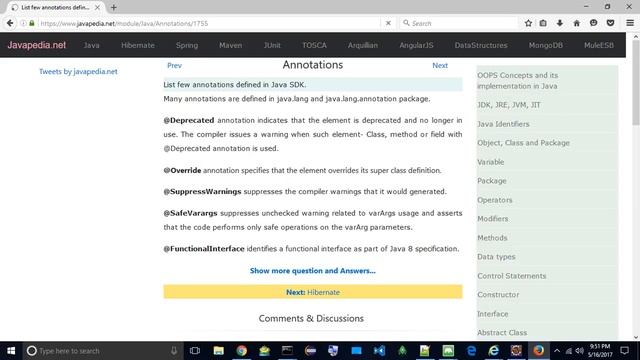The width and height of the screenshot is (640, 360).
Task: Open the Abstract Class sidebar topic
Action: tap(502, 333)
